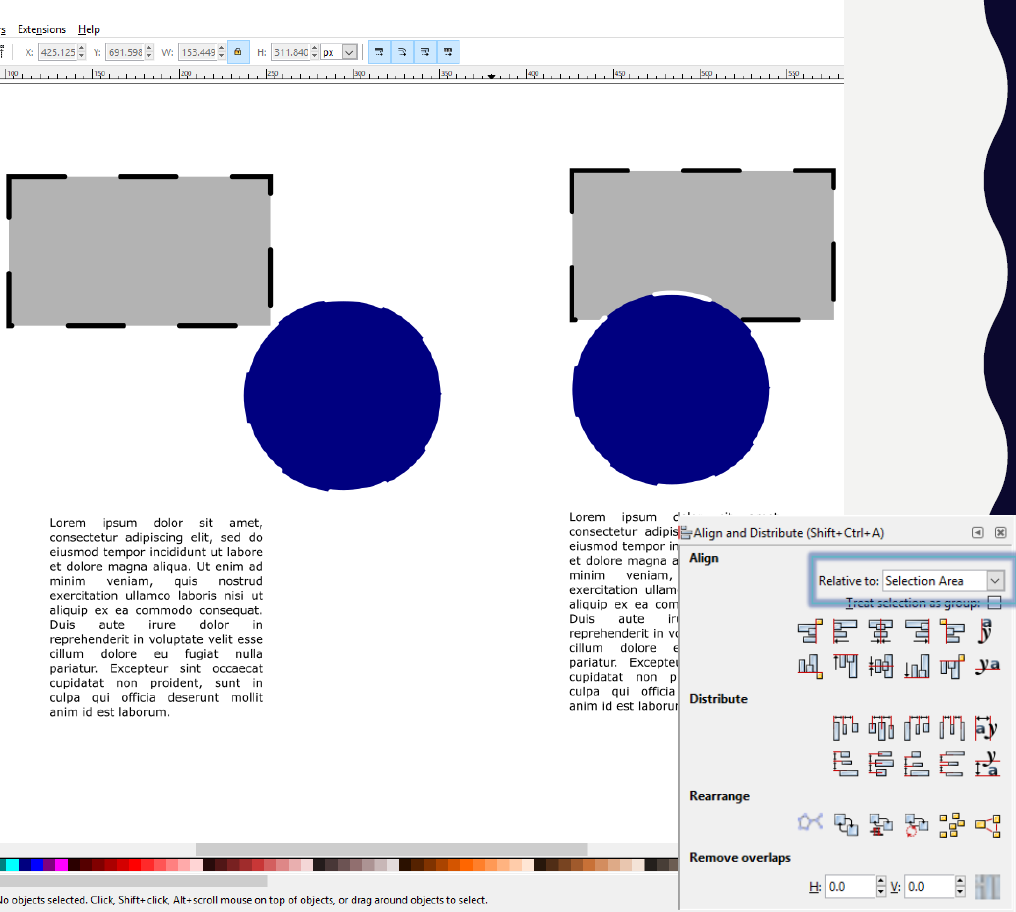Align text baseline anchors horizontally
Image resolution: width=1016 pixels, height=912 pixels.
click(x=987, y=631)
